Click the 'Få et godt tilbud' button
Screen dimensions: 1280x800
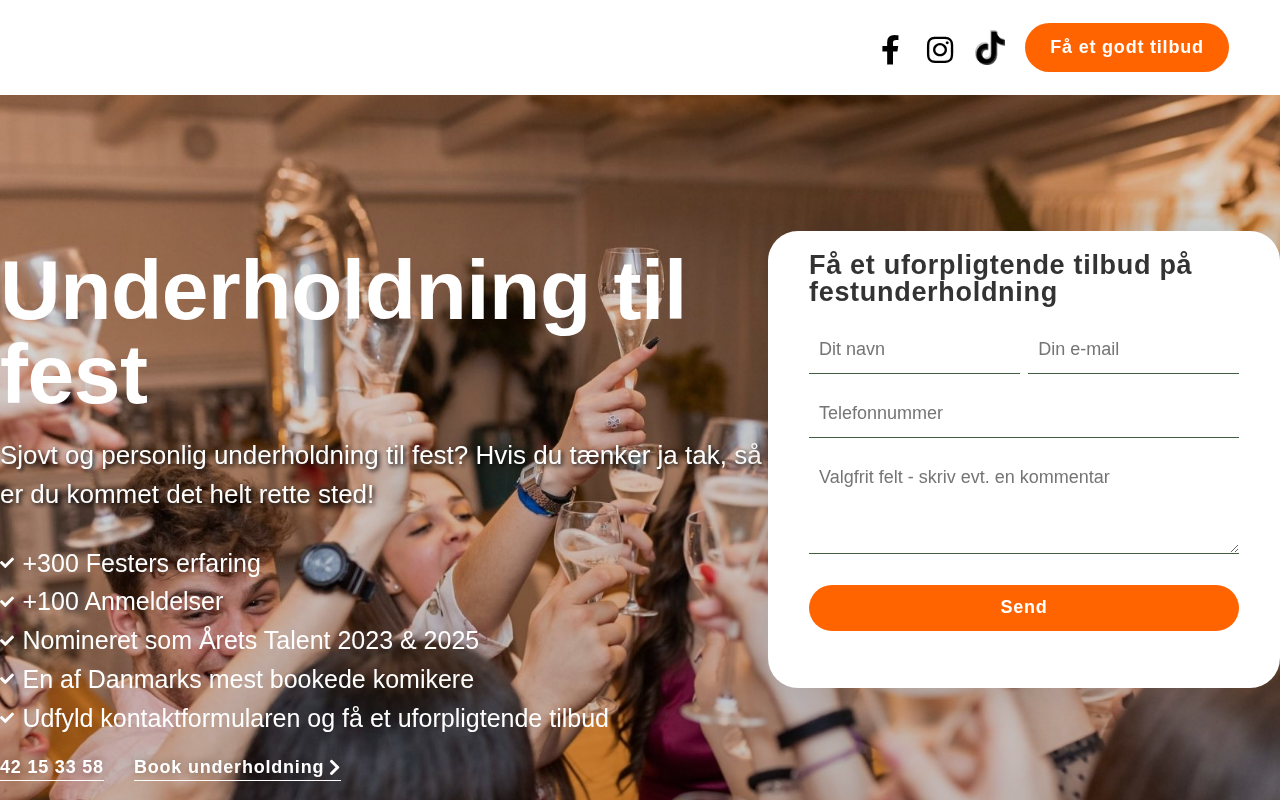click(x=1127, y=47)
